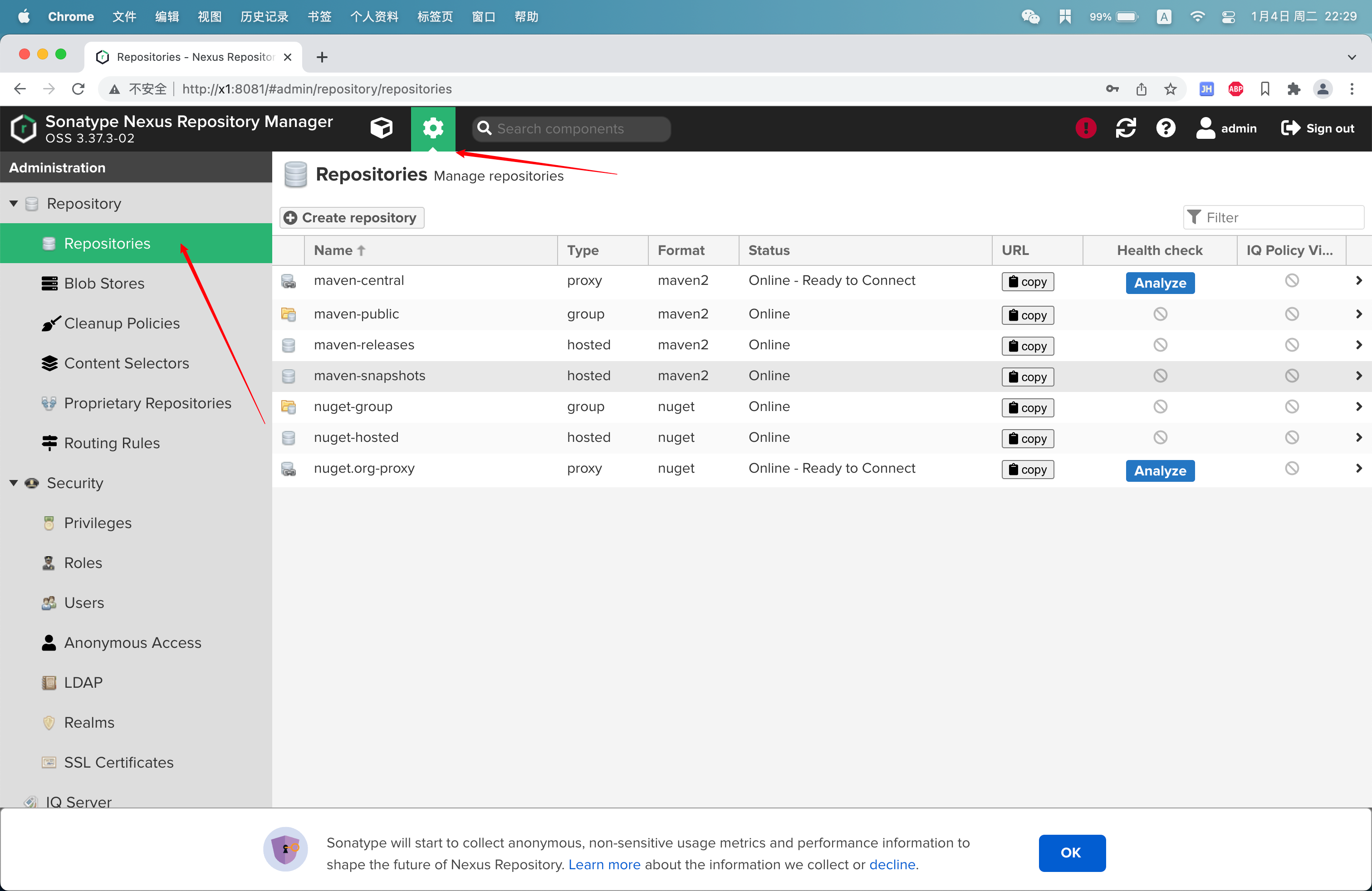Open nuget-group row chevron
The width and height of the screenshot is (1372, 891).
[1359, 406]
